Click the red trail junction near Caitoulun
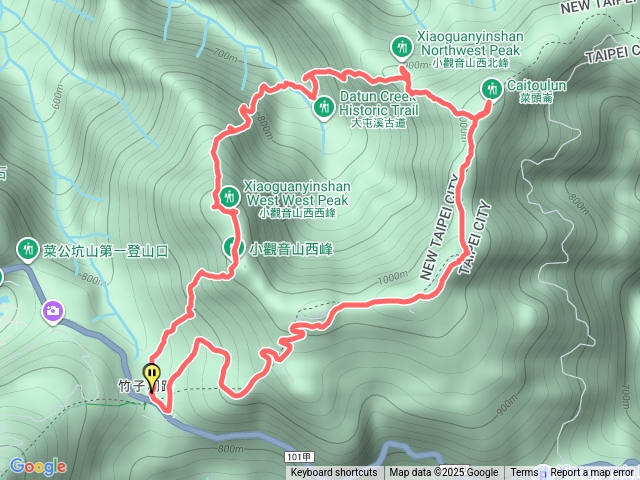640x480 pixels. (474, 119)
